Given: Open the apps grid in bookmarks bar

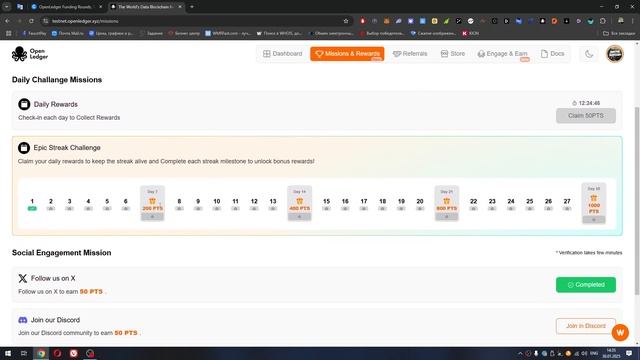Looking at the screenshot, I should 8,33.
